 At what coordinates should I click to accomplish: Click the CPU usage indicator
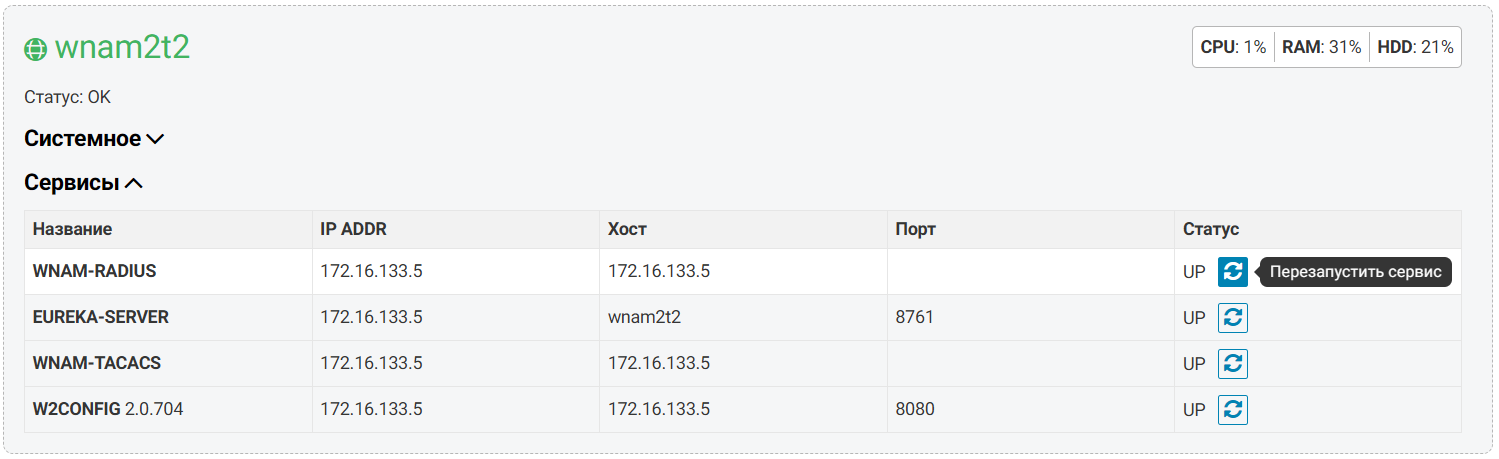tap(1233, 47)
